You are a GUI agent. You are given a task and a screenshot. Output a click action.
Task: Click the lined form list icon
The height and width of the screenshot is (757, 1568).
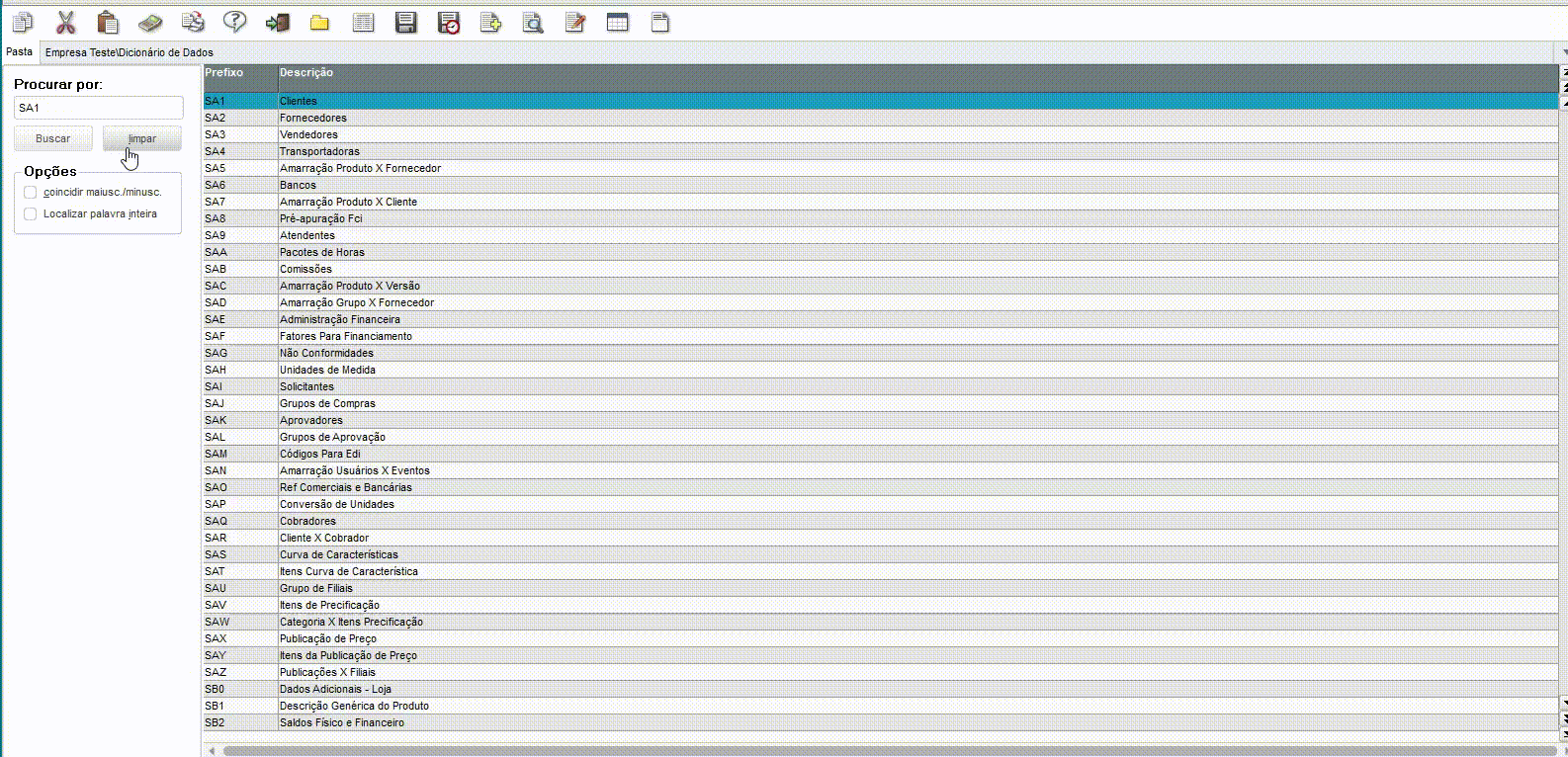pos(363,22)
